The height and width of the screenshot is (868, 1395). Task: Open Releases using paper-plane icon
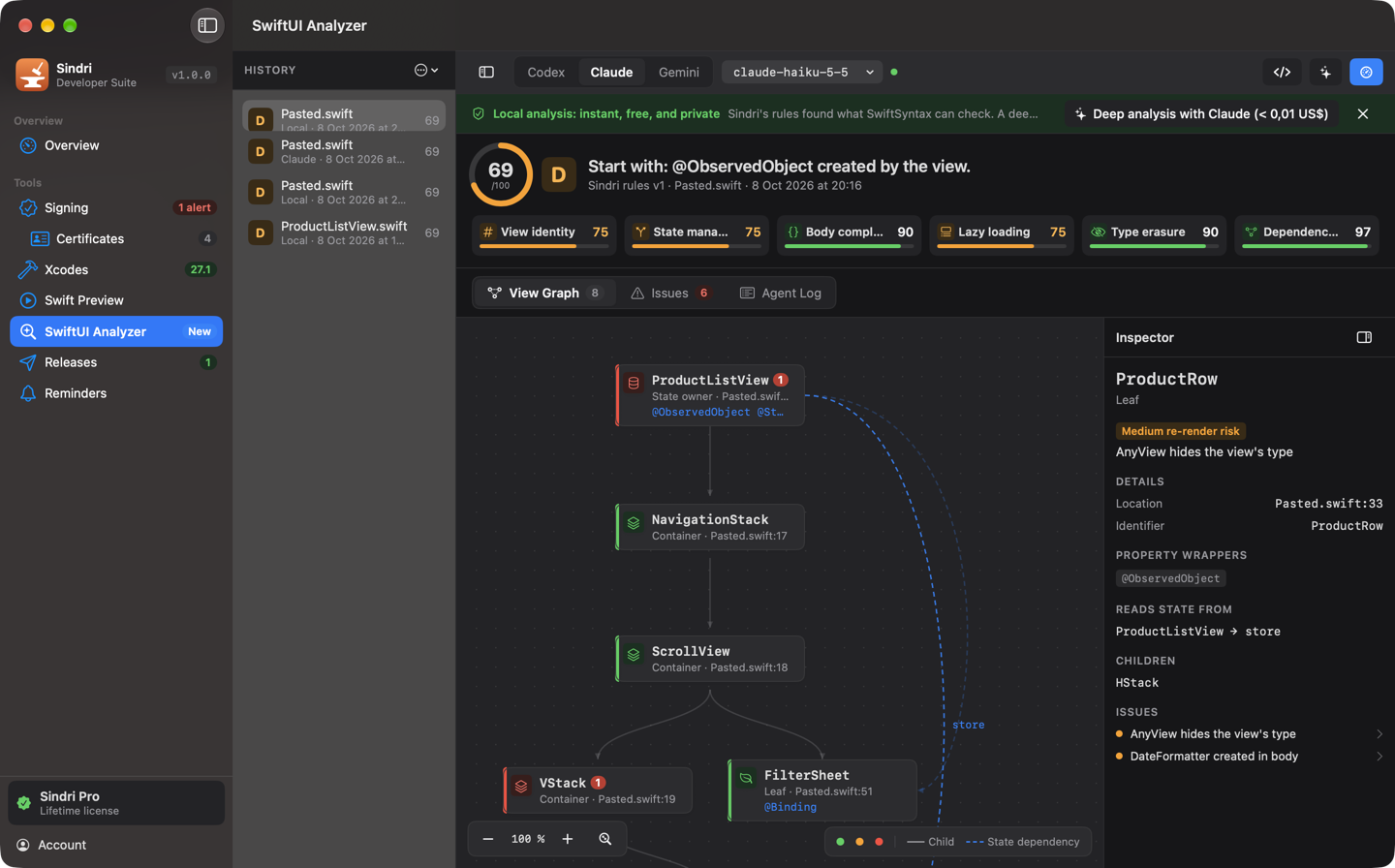click(28, 362)
